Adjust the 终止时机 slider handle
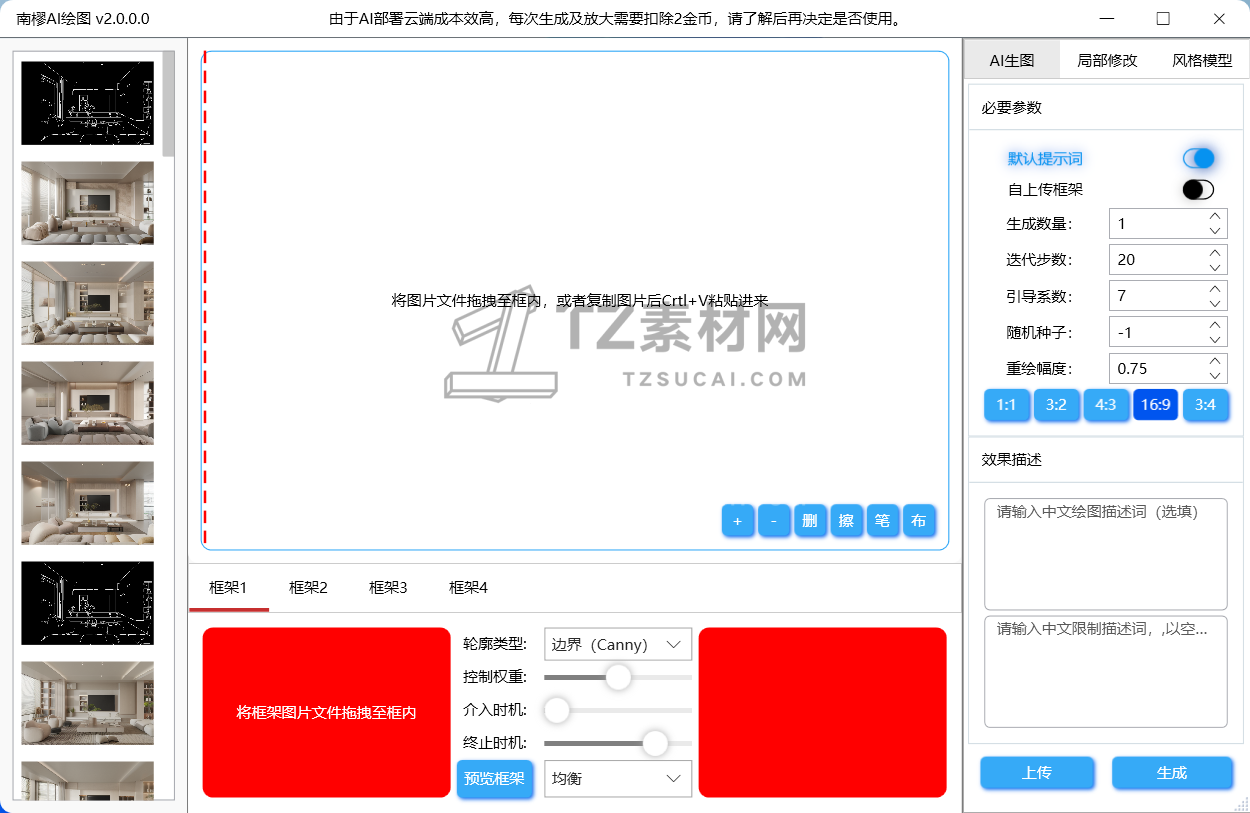 (x=655, y=743)
